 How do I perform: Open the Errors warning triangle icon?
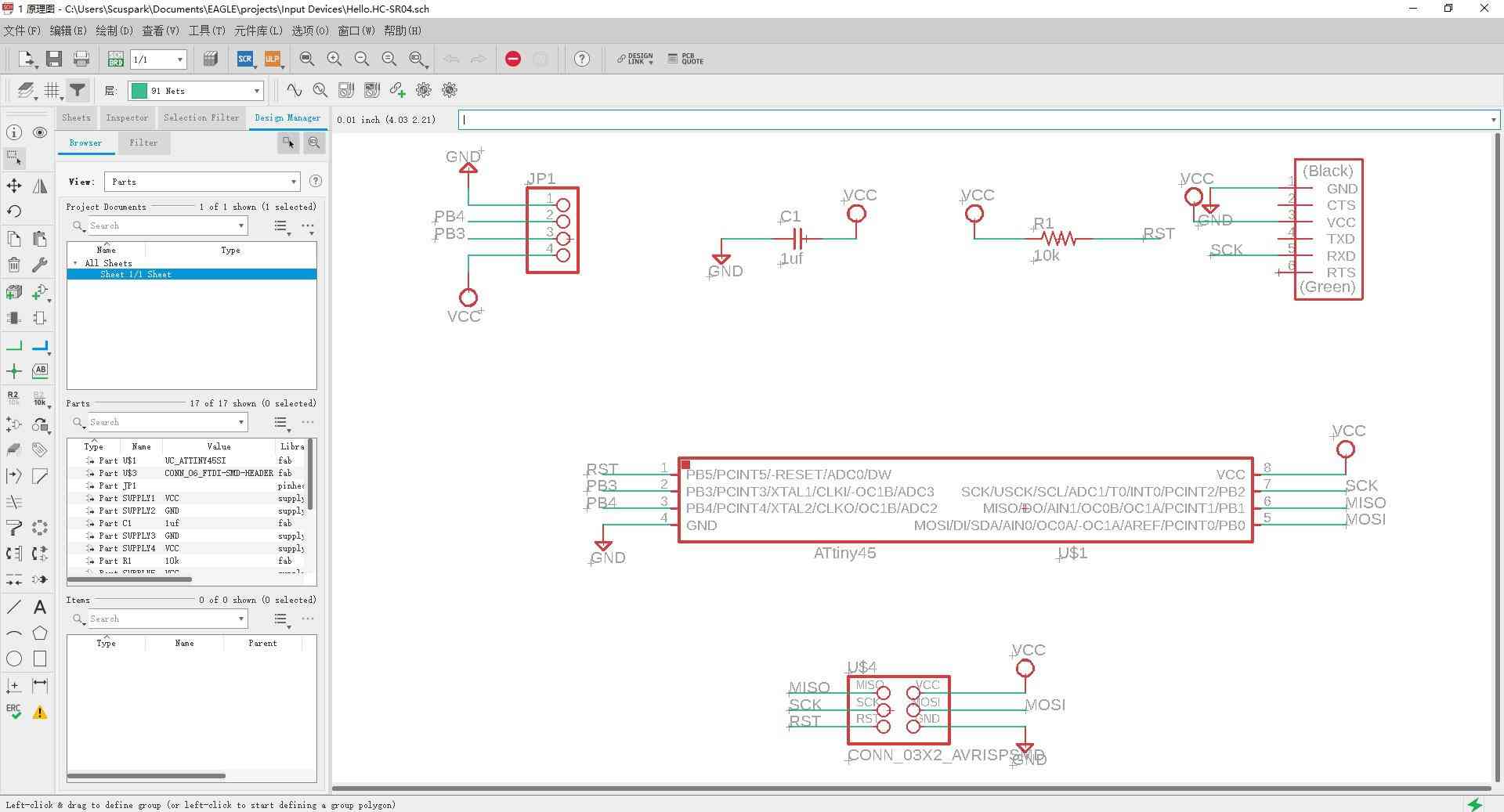tap(40, 712)
